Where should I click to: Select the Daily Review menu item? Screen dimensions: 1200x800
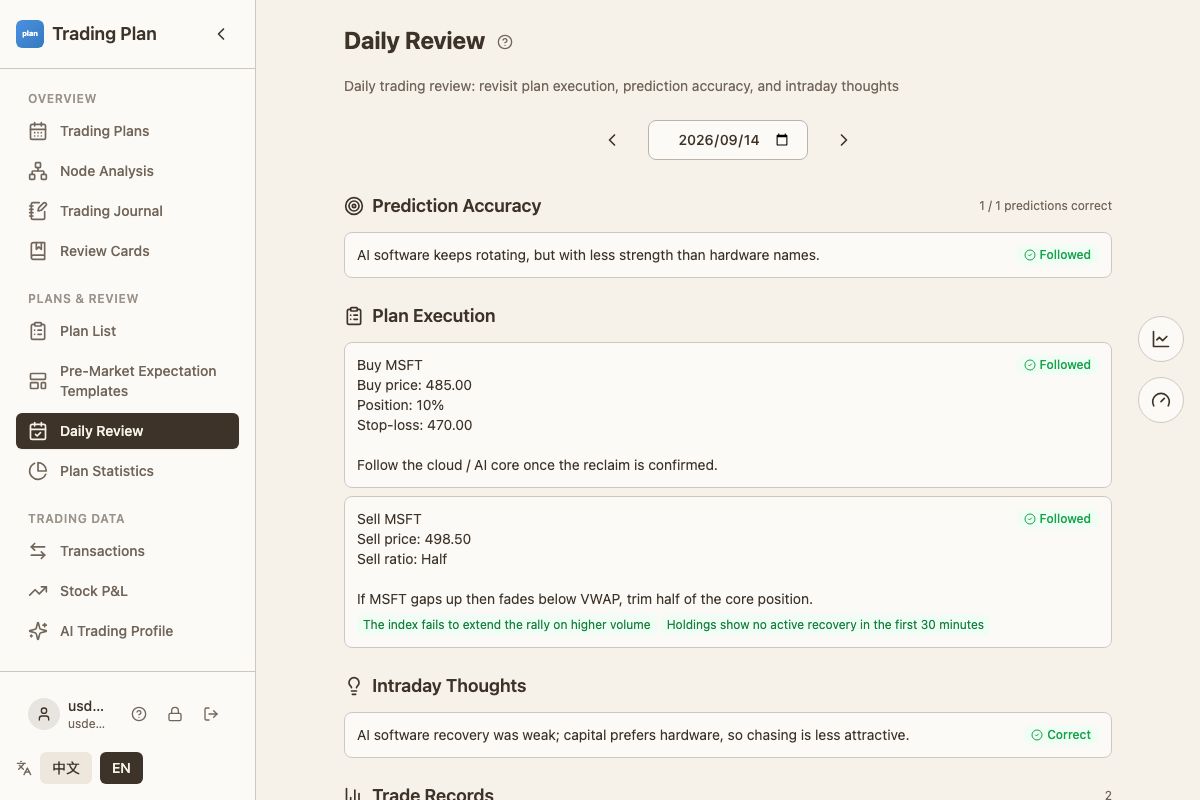tap(127, 431)
